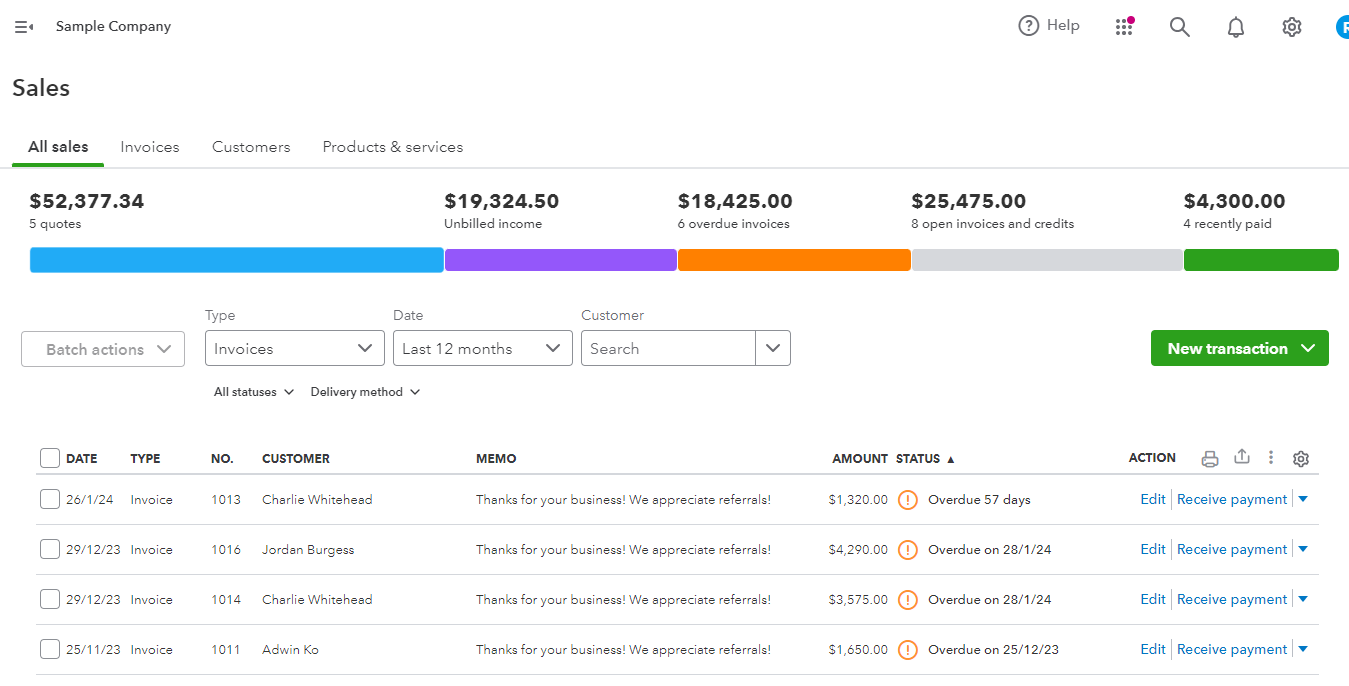Check notifications via the bell icon
Image resolution: width=1349 pixels, height=686 pixels.
coord(1235,27)
